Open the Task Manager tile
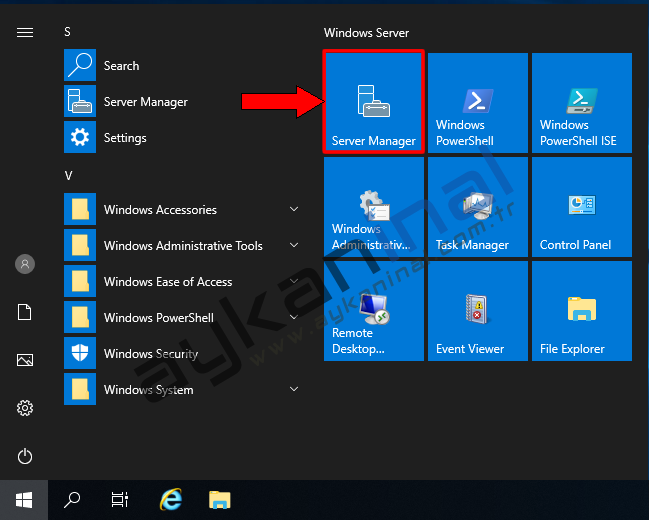The height and width of the screenshot is (523, 649). pos(477,207)
